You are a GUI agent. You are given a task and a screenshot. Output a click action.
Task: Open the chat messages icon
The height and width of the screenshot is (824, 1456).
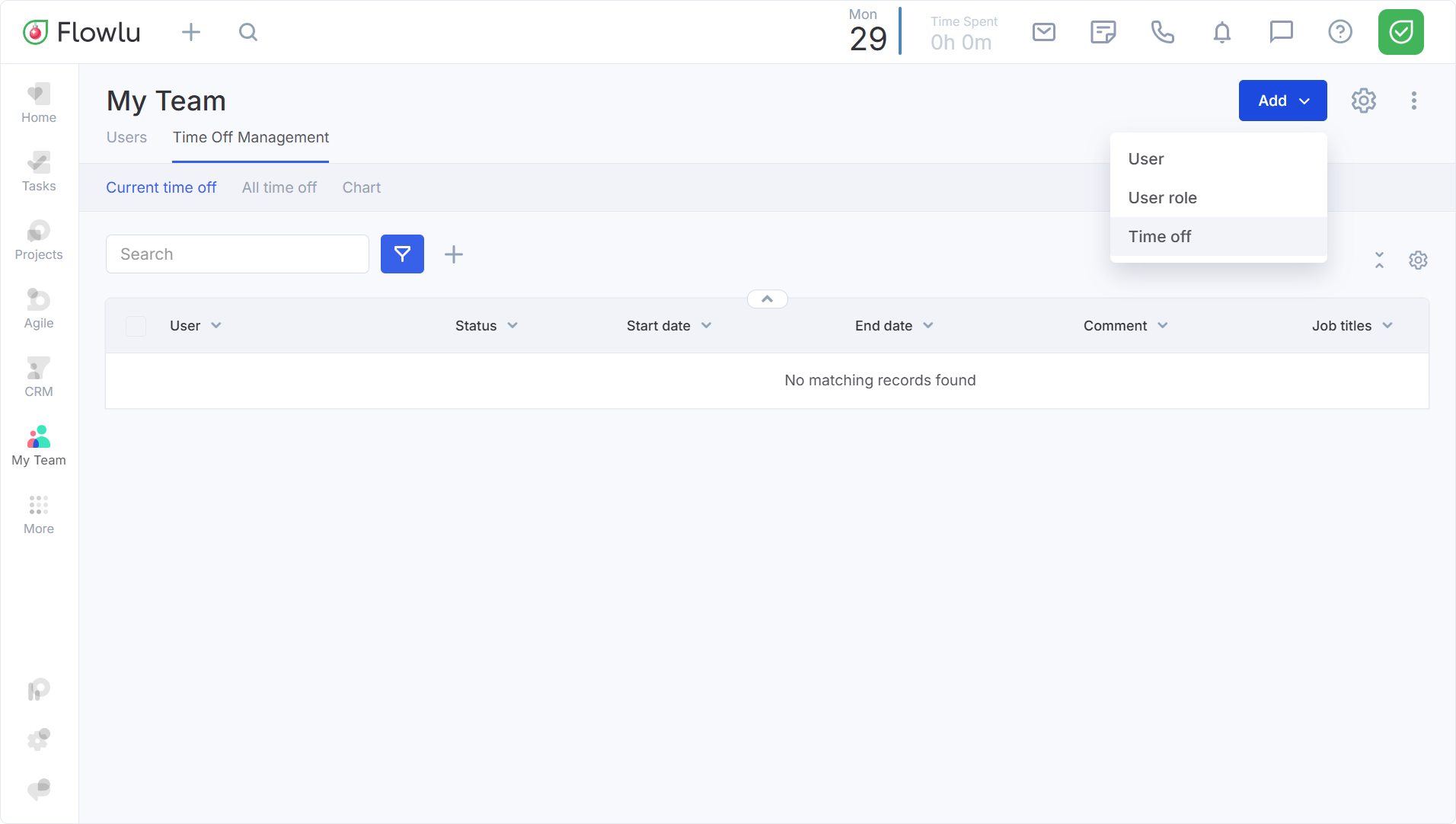[1281, 32]
